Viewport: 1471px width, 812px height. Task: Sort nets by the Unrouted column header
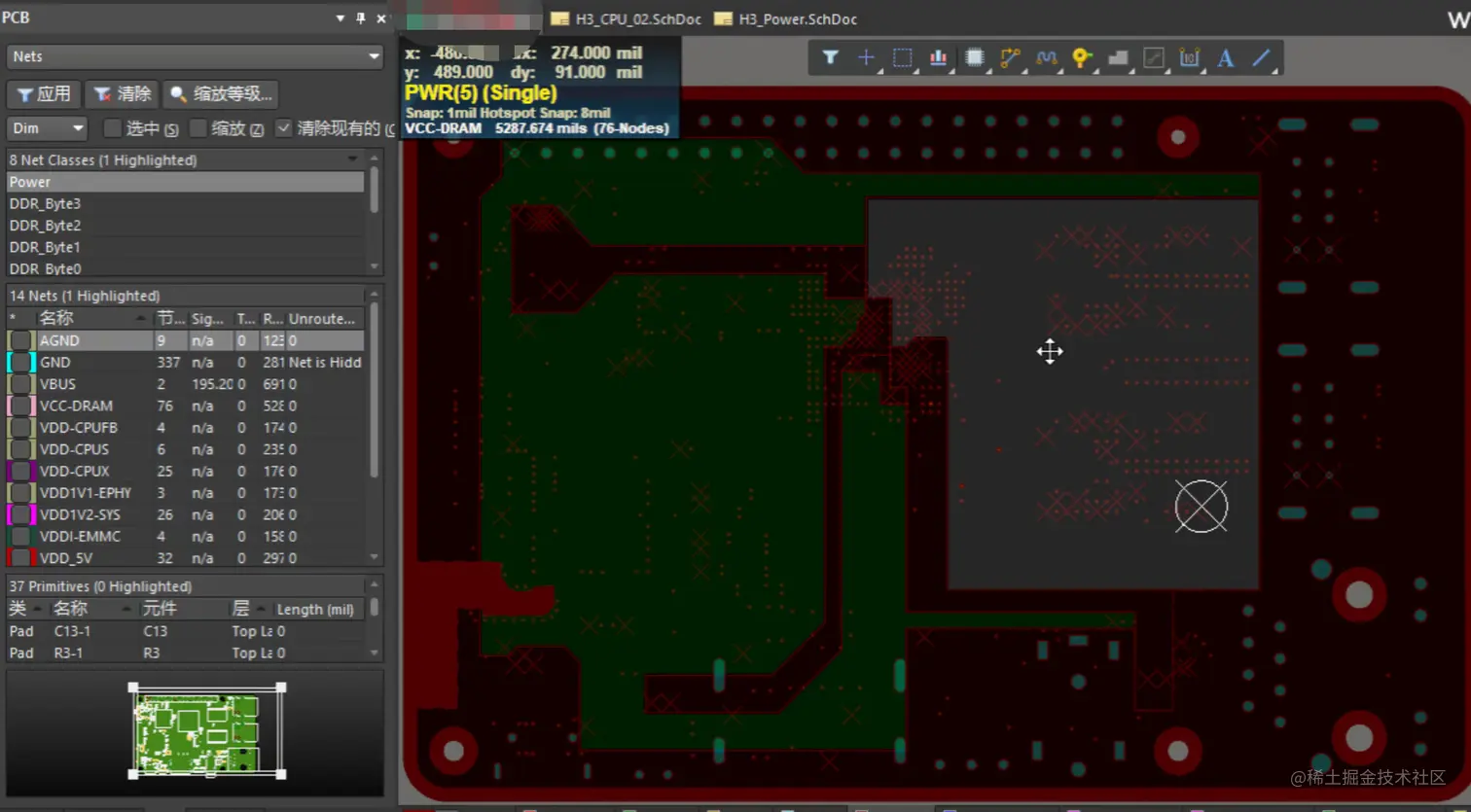pyautogui.click(x=323, y=318)
